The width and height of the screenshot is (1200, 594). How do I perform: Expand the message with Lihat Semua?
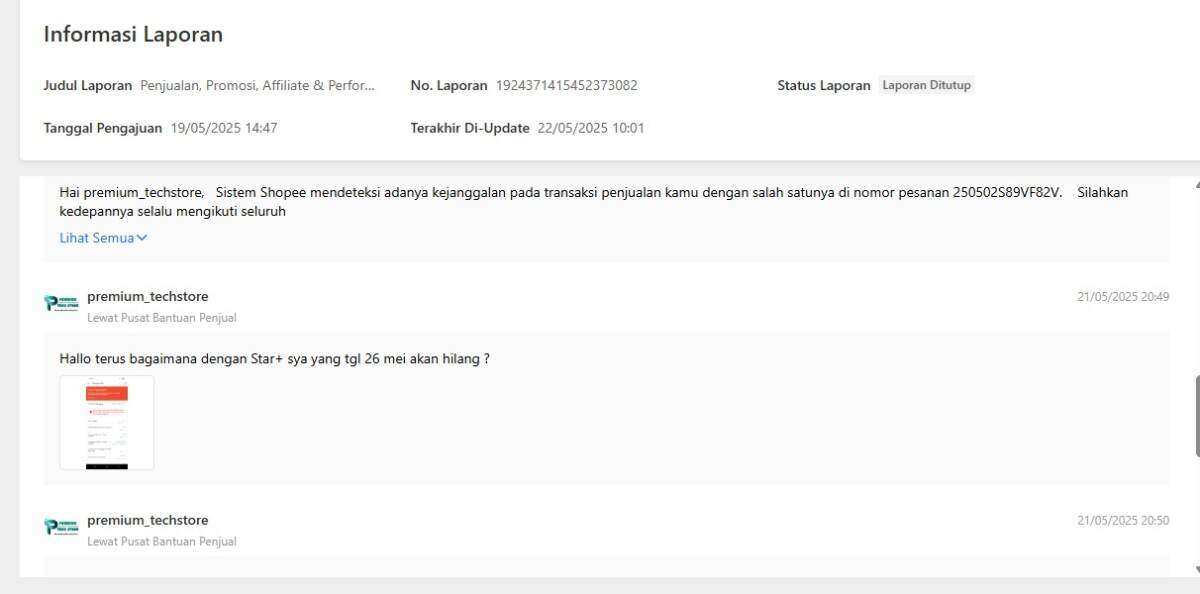103,238
